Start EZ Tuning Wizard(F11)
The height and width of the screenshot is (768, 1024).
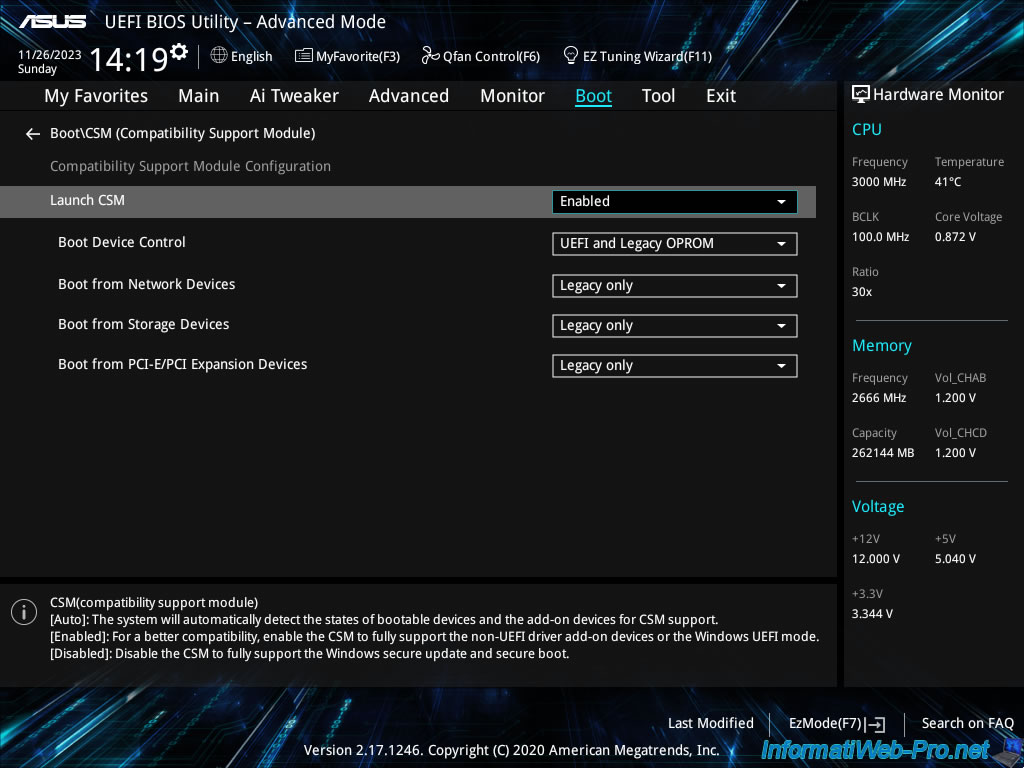click(x=647, y=56)
